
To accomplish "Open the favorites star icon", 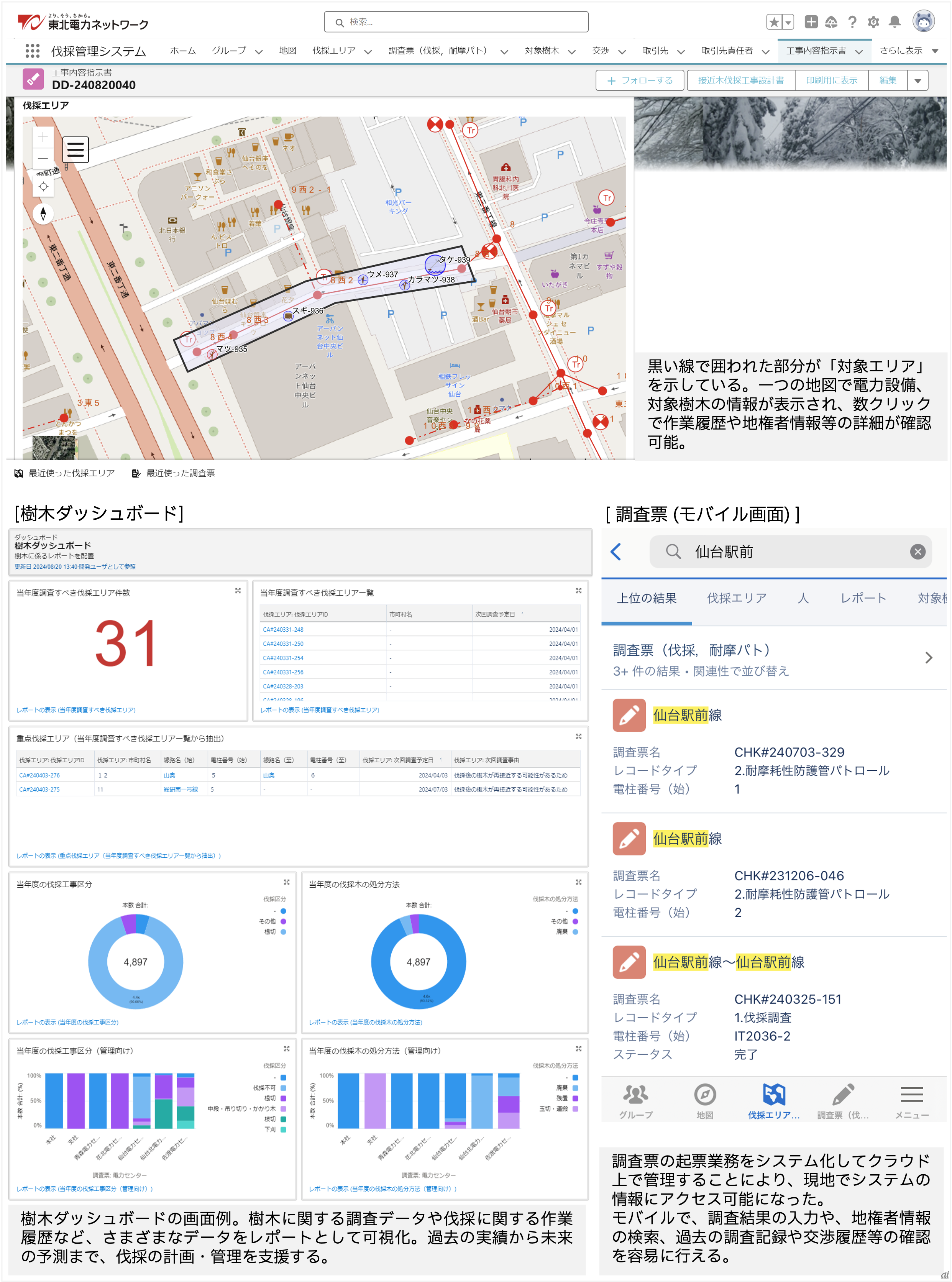I will click(x=775, y=22).
